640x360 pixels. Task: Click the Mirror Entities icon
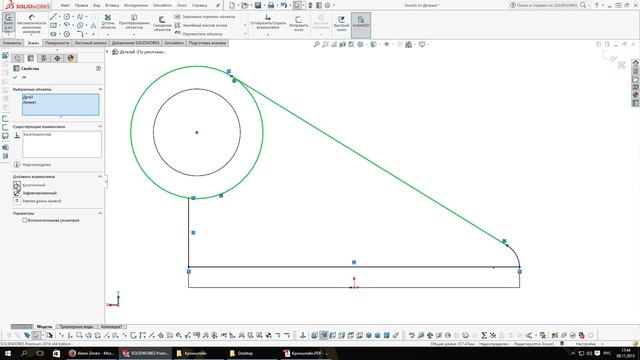(177, 17)
